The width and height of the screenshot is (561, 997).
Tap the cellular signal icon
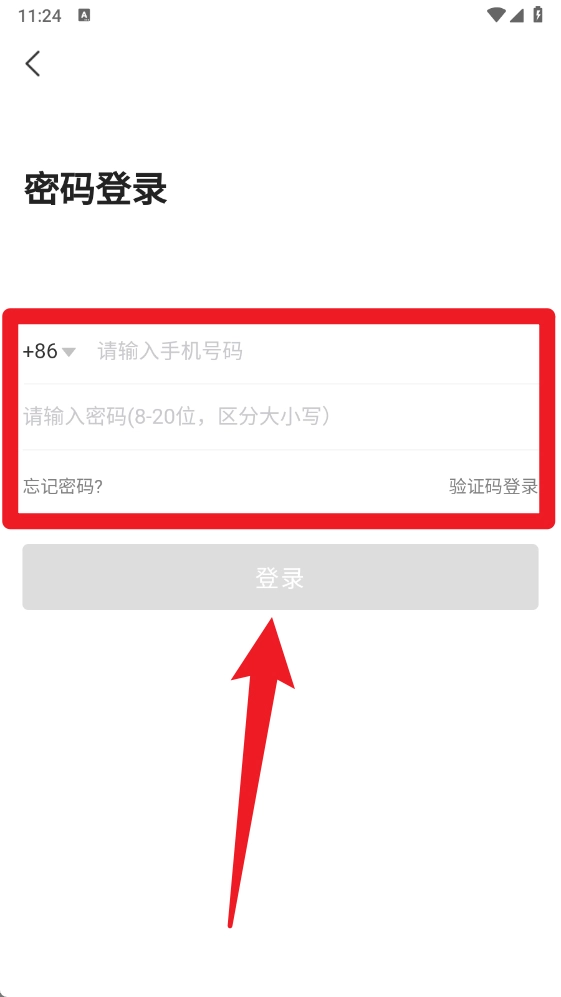[516, 15]
